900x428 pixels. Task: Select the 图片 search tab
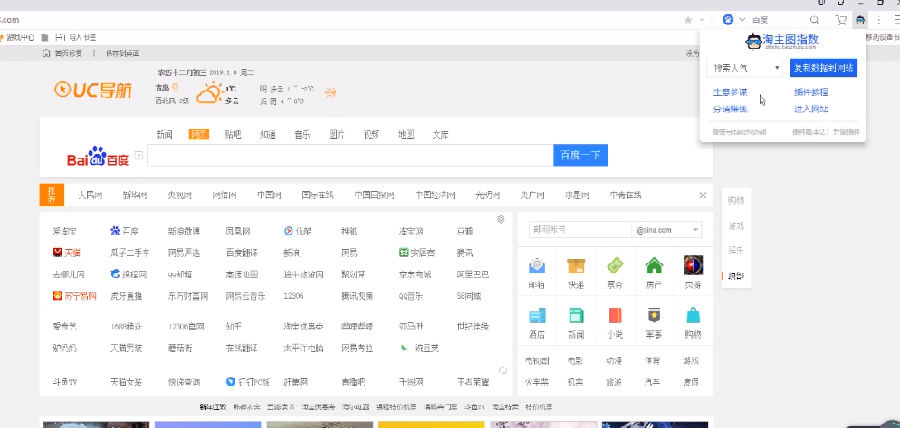[x=337, y=135]
